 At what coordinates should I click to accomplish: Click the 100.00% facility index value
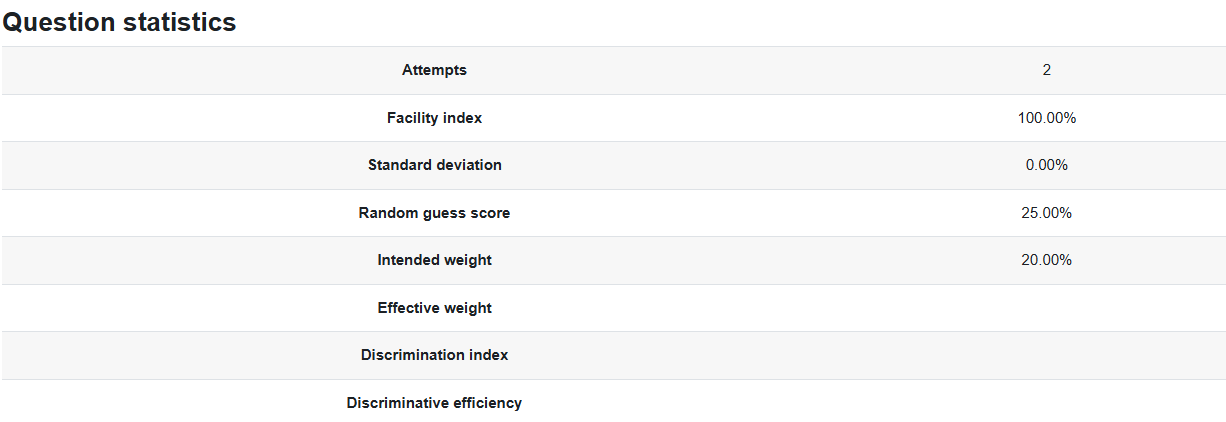click(x=1046, y=118)
